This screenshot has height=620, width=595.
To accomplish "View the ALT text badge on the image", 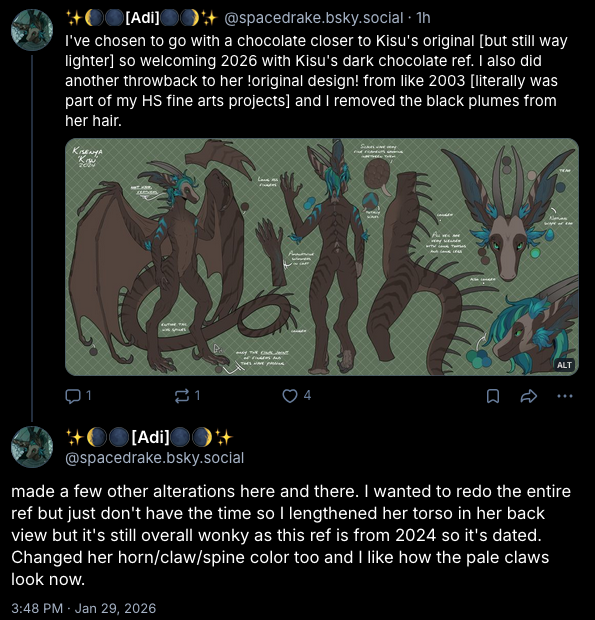I will [x=564, y=365].
